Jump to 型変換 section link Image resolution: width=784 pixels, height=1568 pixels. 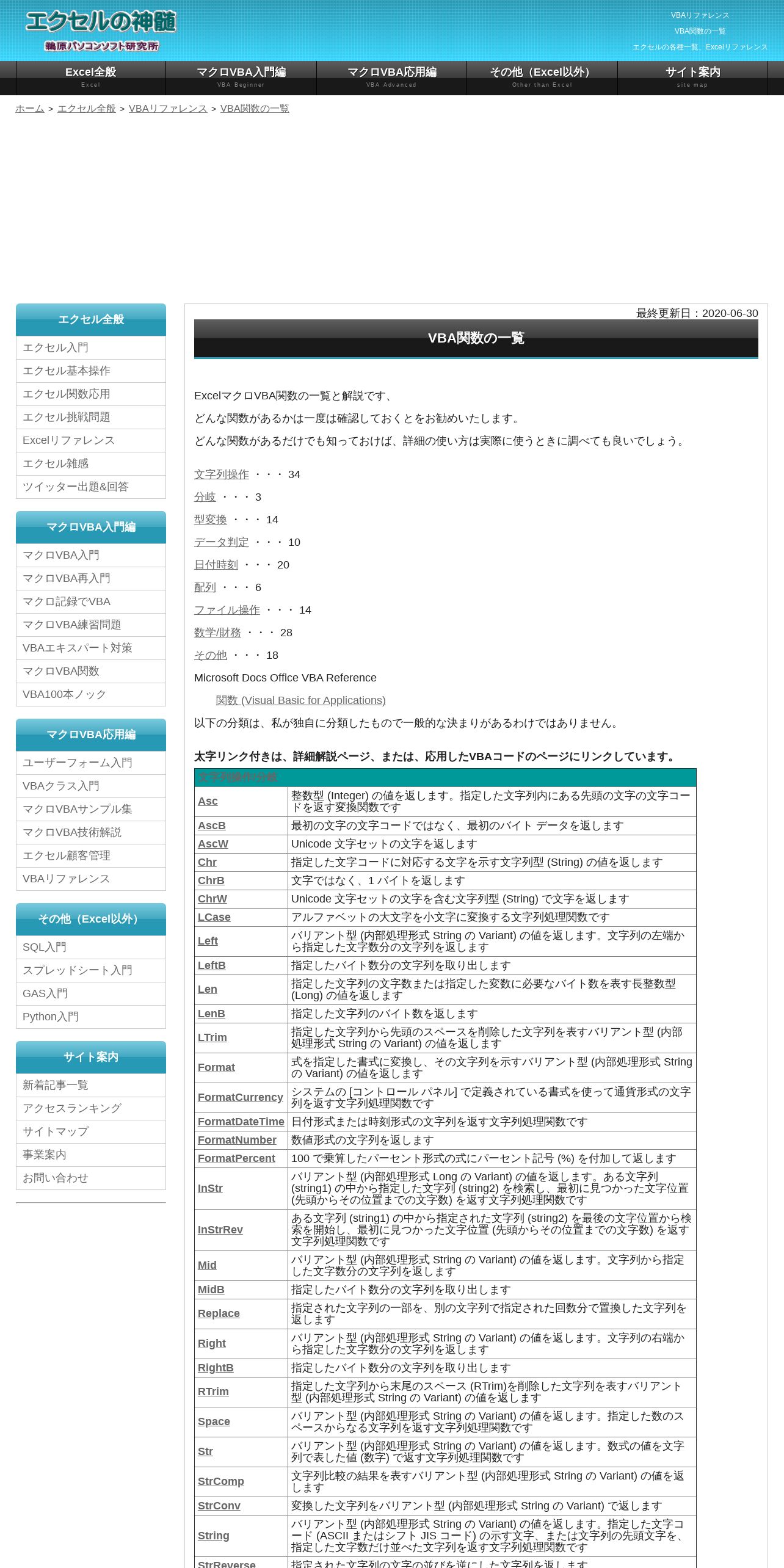pyautogui.click(x=211, y=520)
